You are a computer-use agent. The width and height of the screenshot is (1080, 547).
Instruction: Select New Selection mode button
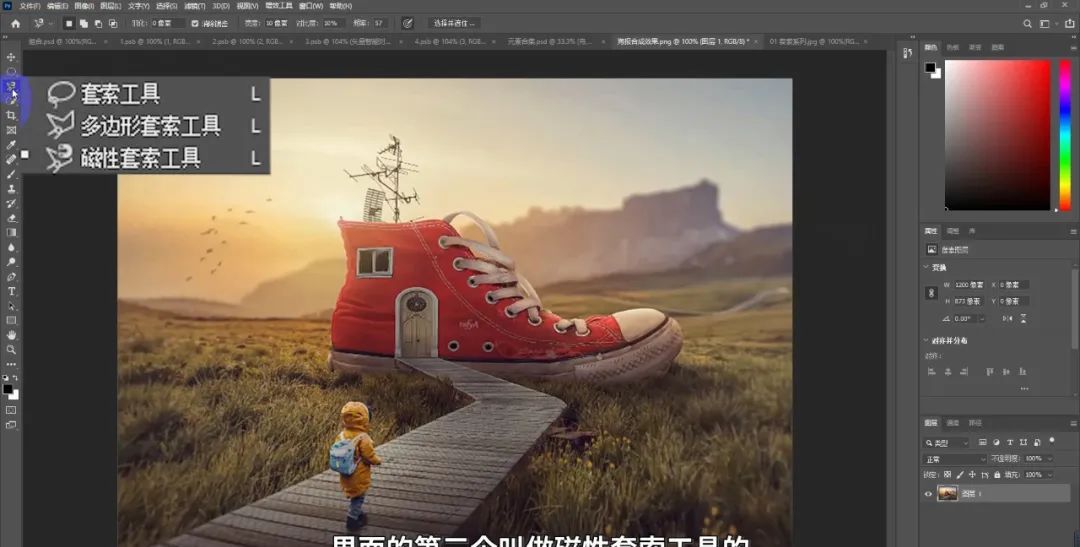tap(69, 23)
